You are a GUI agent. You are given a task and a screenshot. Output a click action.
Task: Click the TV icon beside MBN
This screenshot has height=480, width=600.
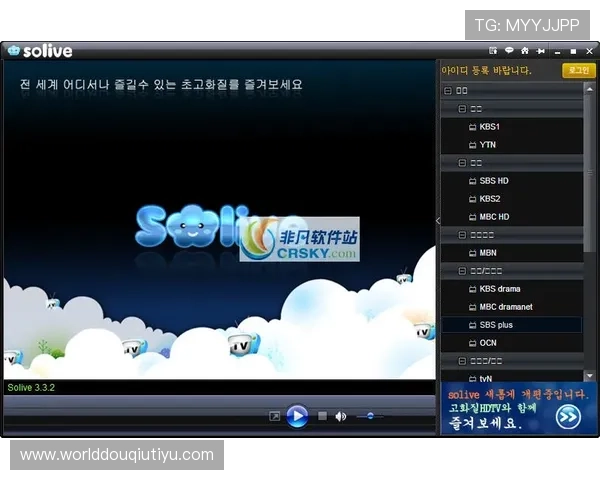coord(473,253)
